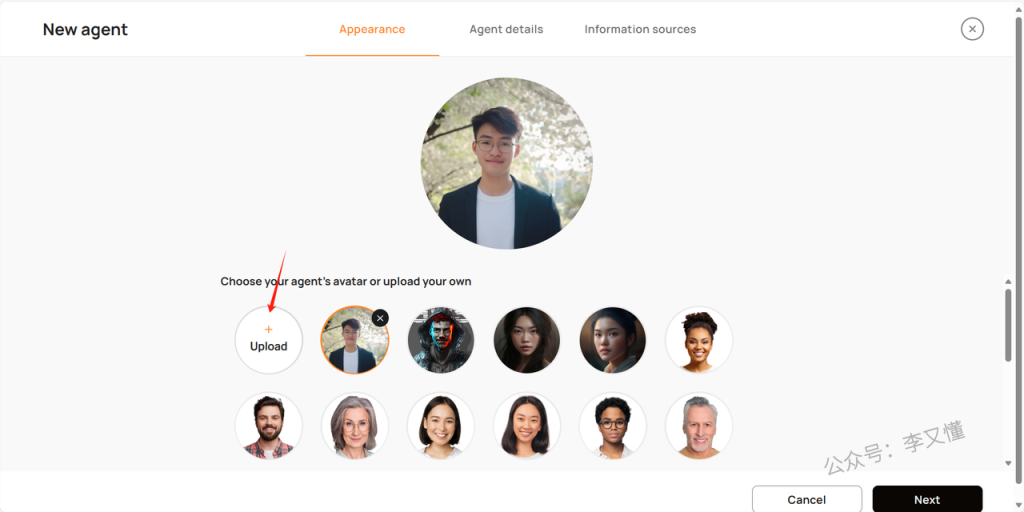Select the dark-haired woman avatar beside the hair bun avatar
The width and height of the screenshot is (1024, 512).
click(613, 340)
